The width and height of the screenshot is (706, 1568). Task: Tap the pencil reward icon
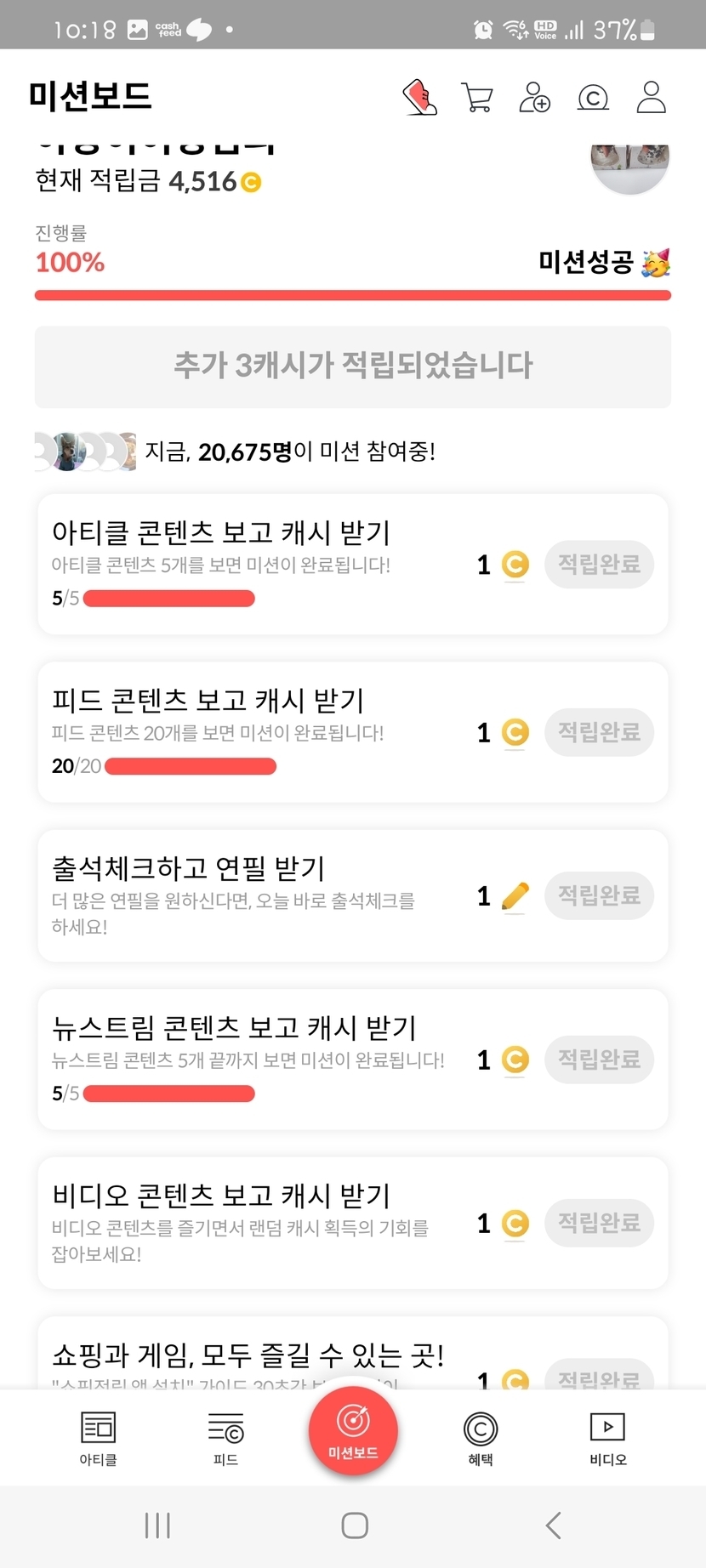[x=515, y=896]
